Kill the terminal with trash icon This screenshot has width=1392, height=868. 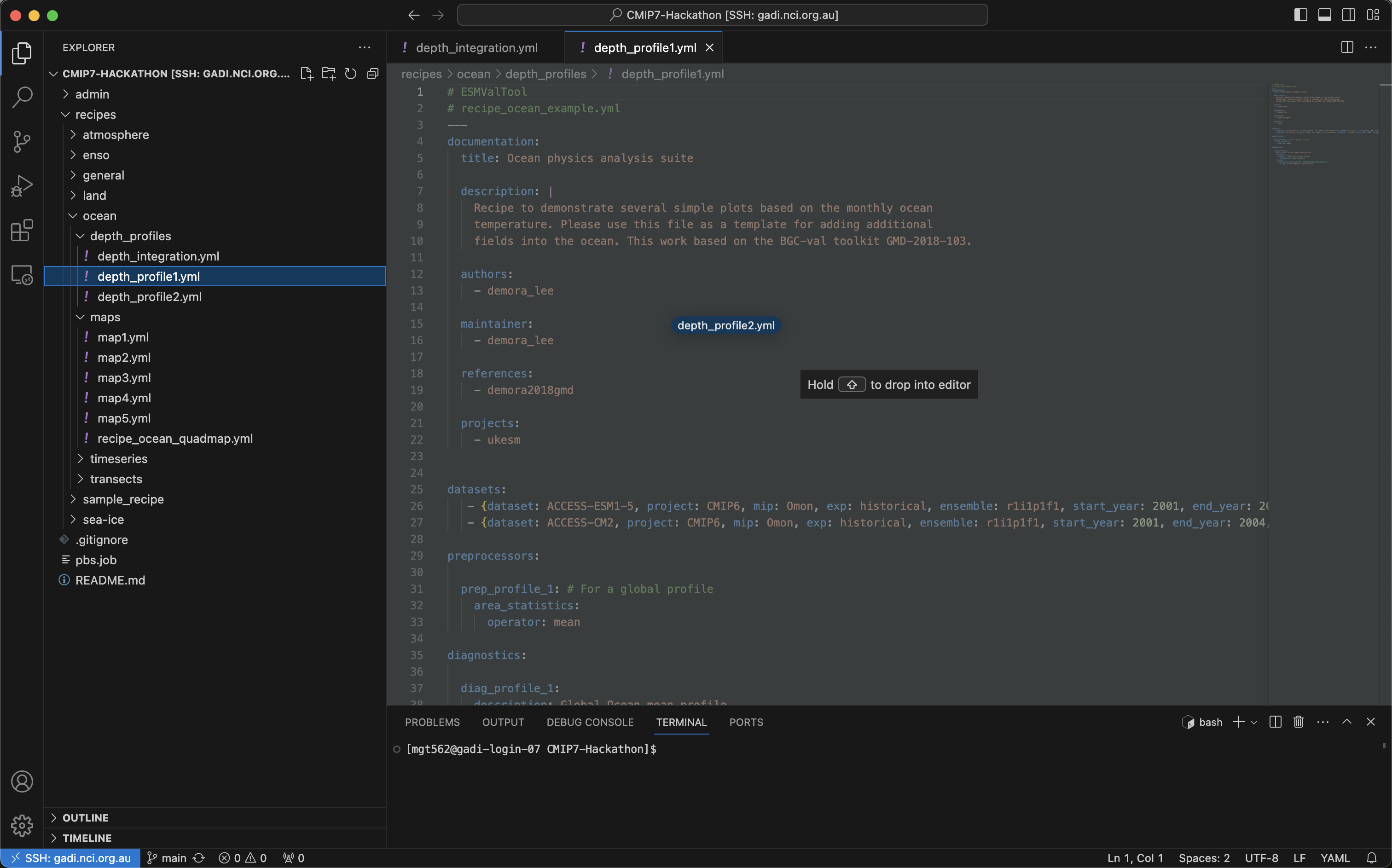(1299, 722)
